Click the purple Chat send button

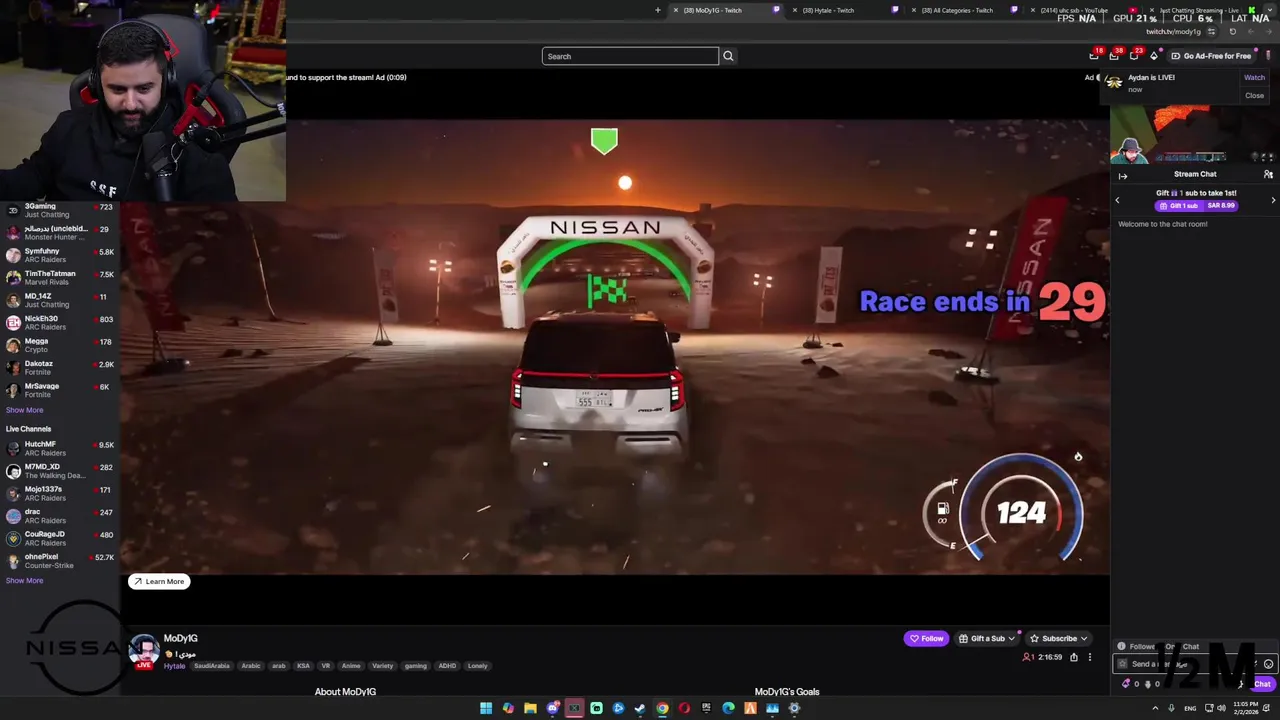click(x=1262, y=684)
